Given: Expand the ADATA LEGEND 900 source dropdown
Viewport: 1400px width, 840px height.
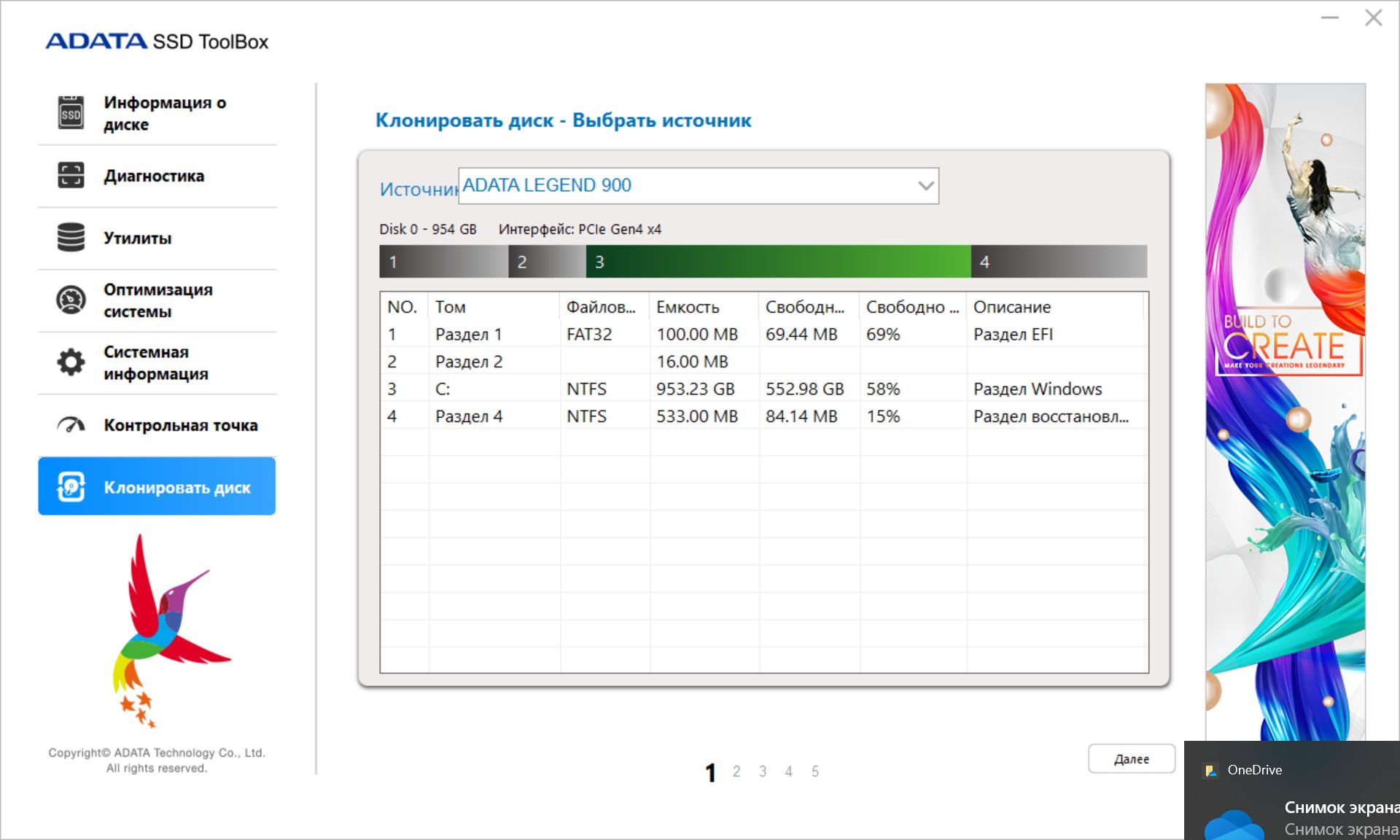Looking at the screenshot, I should pyautogui.click(x=698, y=186).
